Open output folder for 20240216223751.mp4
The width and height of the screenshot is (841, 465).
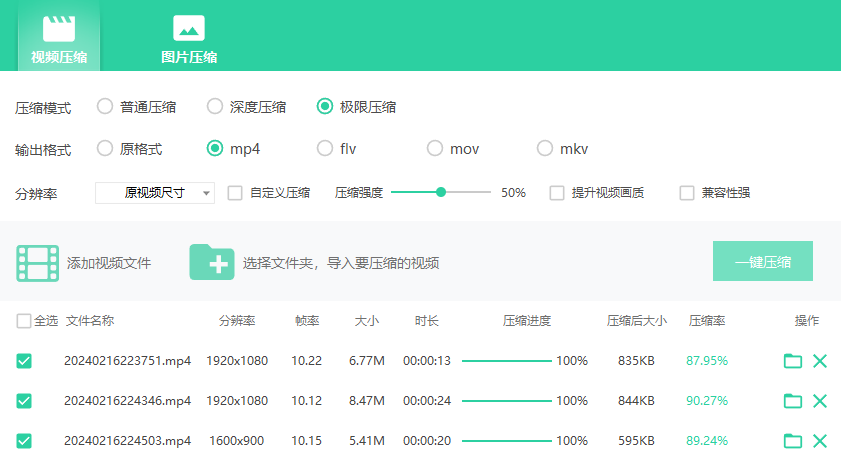793,361
